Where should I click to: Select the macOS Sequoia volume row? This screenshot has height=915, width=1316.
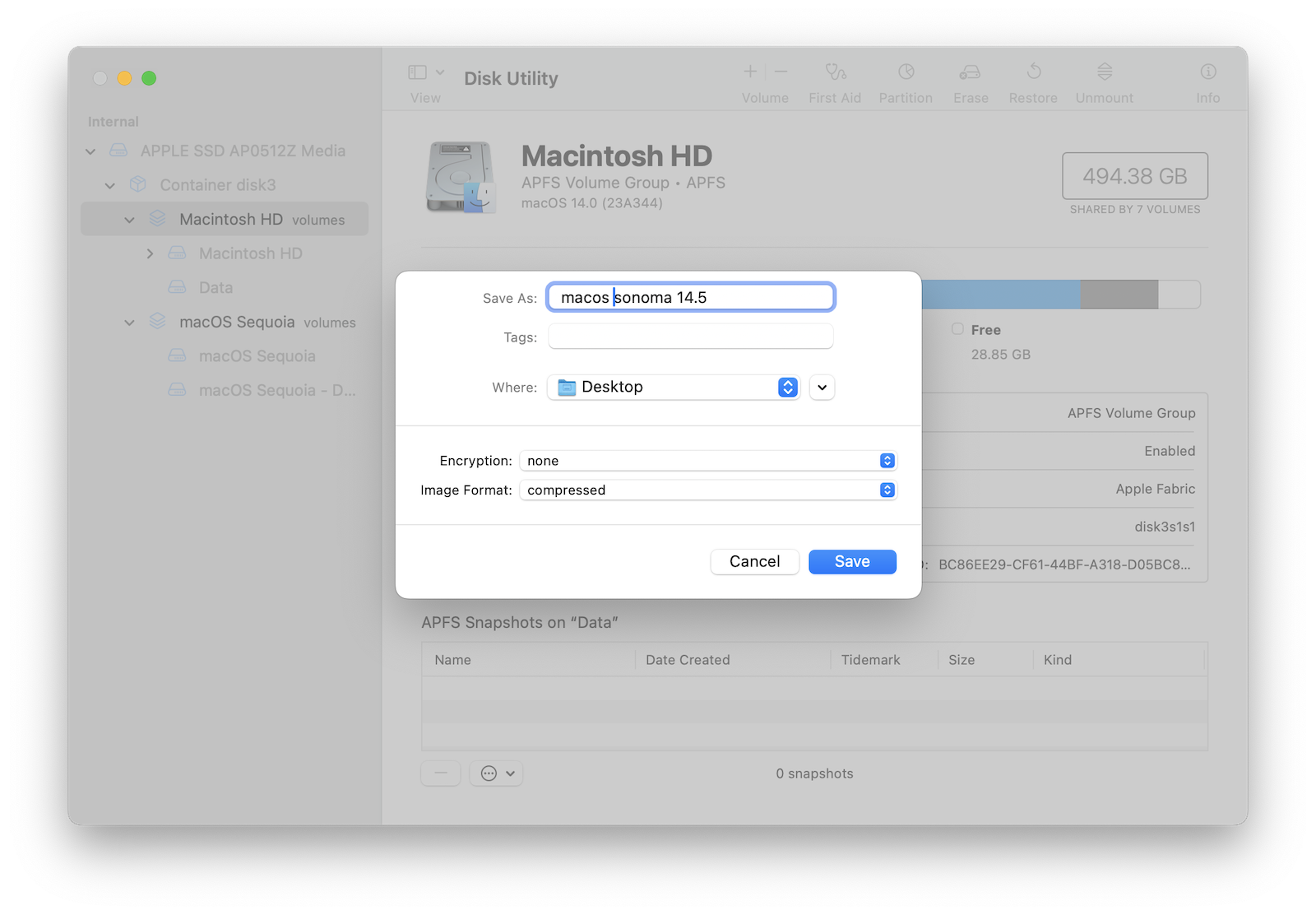(224, 356)
